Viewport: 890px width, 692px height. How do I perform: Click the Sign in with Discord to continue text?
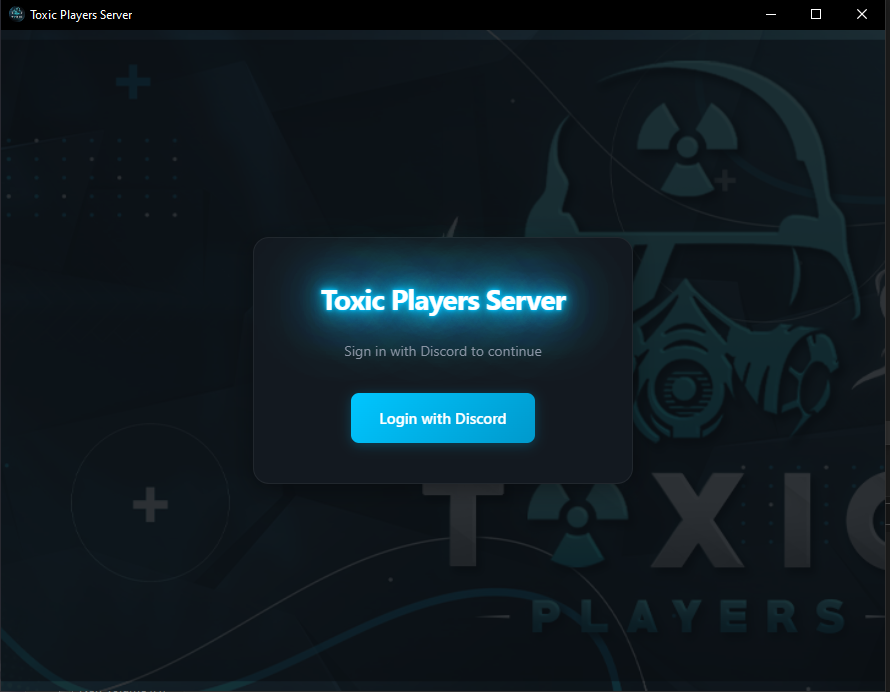(x=443, y=351)
